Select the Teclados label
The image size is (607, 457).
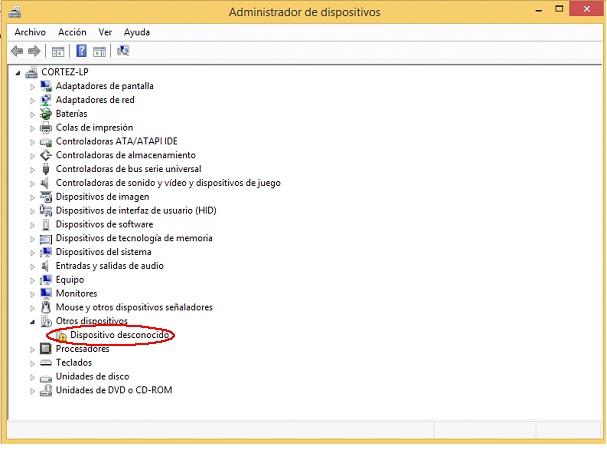point(74,363)
